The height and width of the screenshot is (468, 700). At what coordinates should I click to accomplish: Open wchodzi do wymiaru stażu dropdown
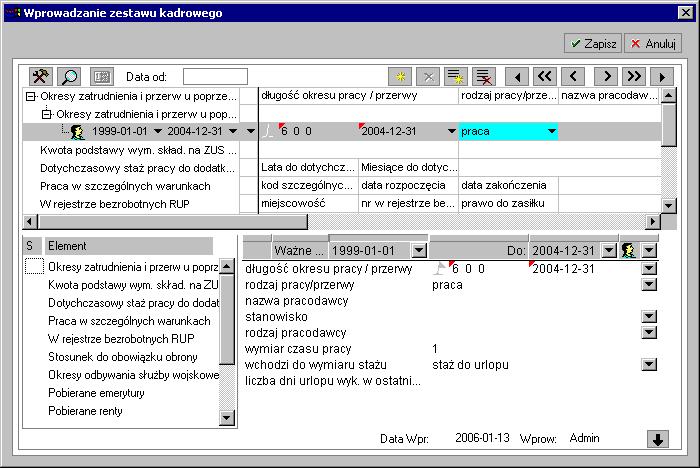tap(649, 365)
